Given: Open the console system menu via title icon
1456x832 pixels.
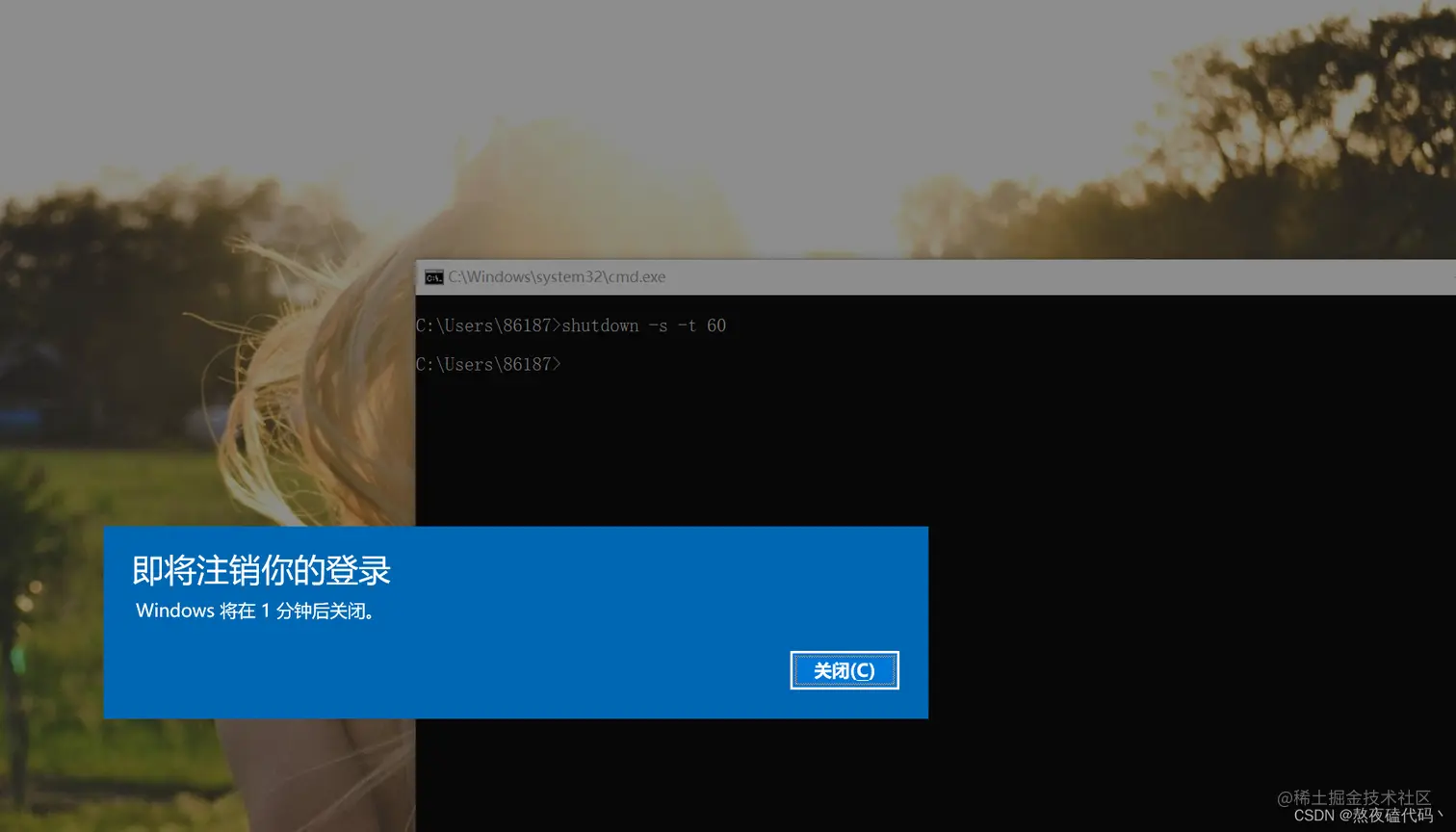Looking at the screenshot, I should tap(432, 276).
